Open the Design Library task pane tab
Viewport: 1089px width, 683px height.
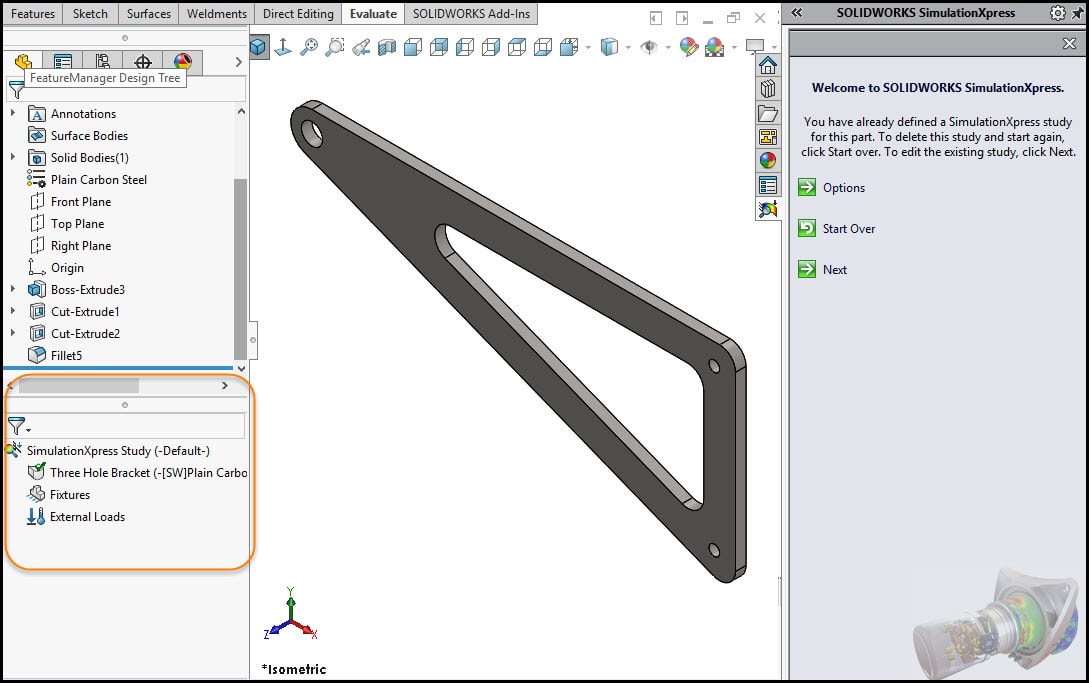[x=767, y=90]
